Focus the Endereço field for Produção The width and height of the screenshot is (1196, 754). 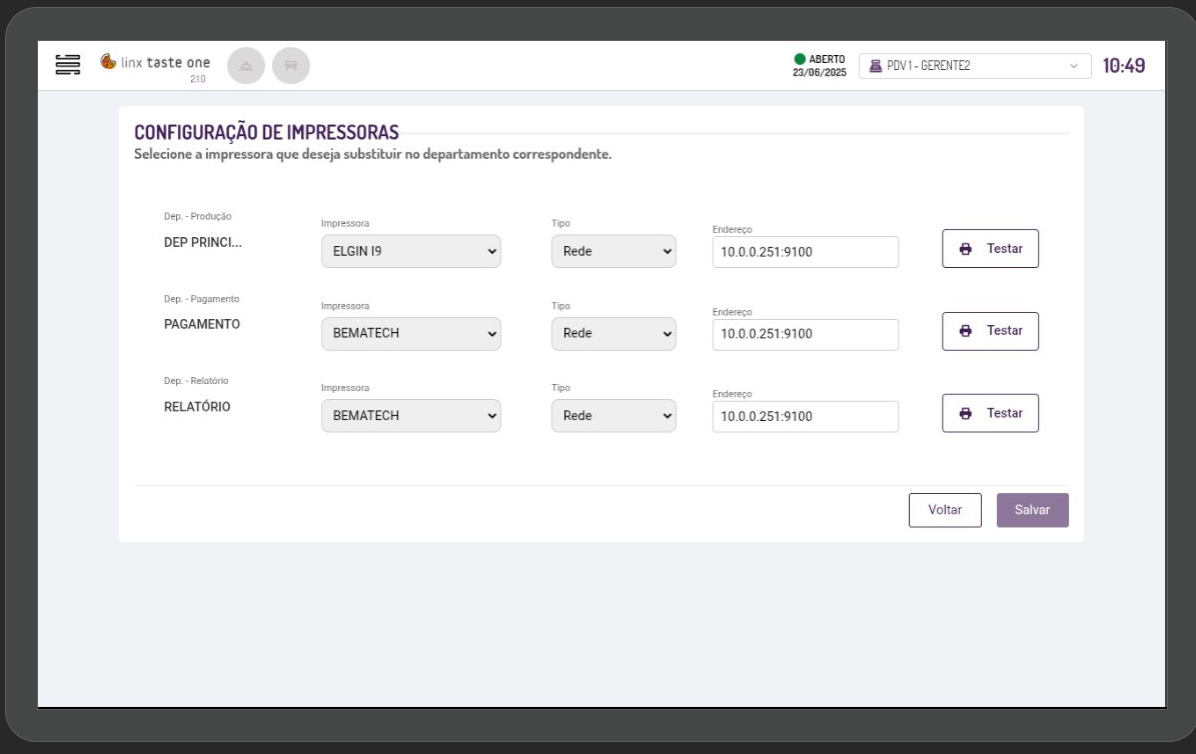tap(805, 252)
